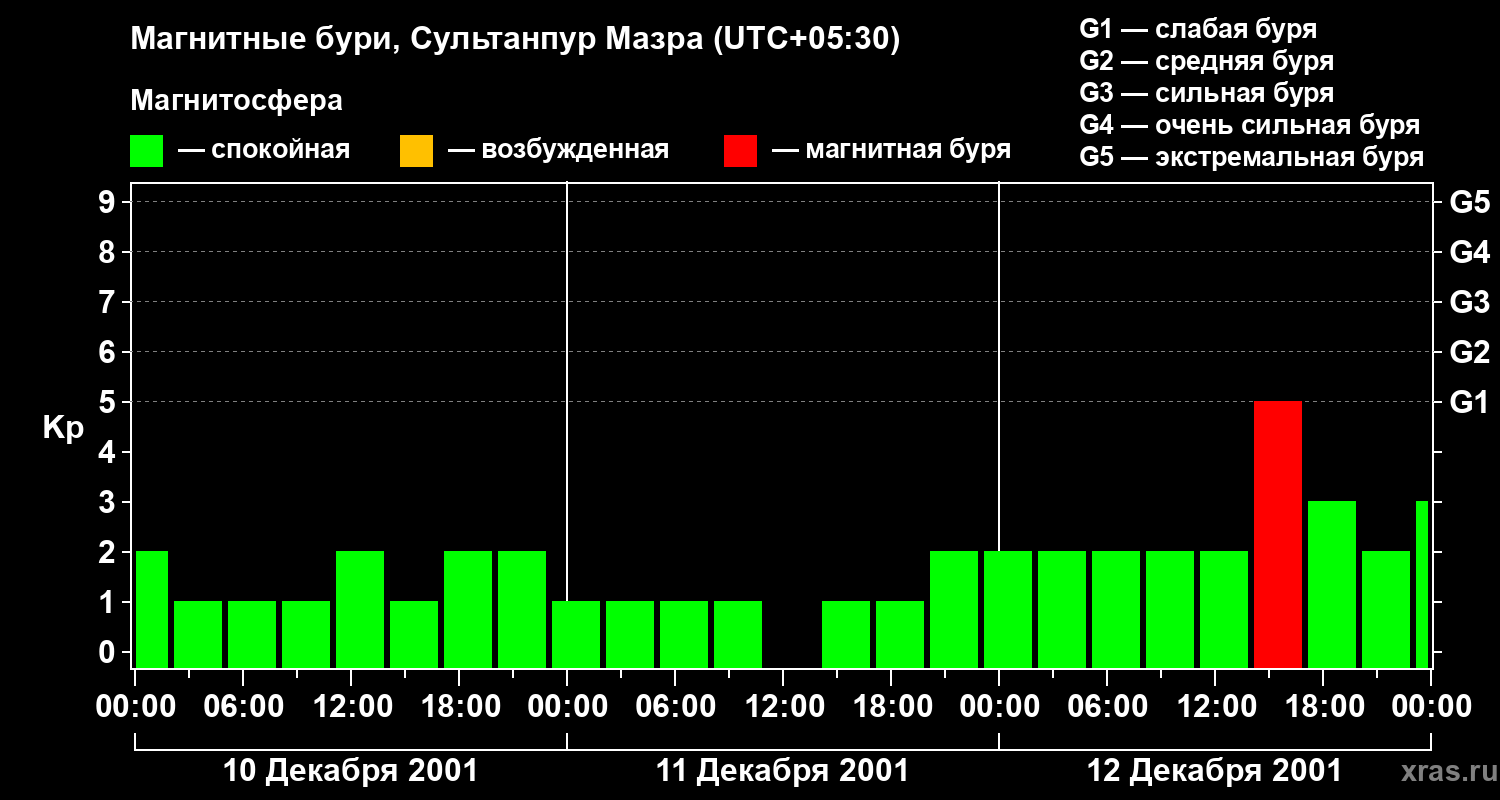Screen dimensions: 1500x800
Task: Select the Kp 2 bar at 06:00 on 12 Декабря
Action: [x=1116, y=609]
